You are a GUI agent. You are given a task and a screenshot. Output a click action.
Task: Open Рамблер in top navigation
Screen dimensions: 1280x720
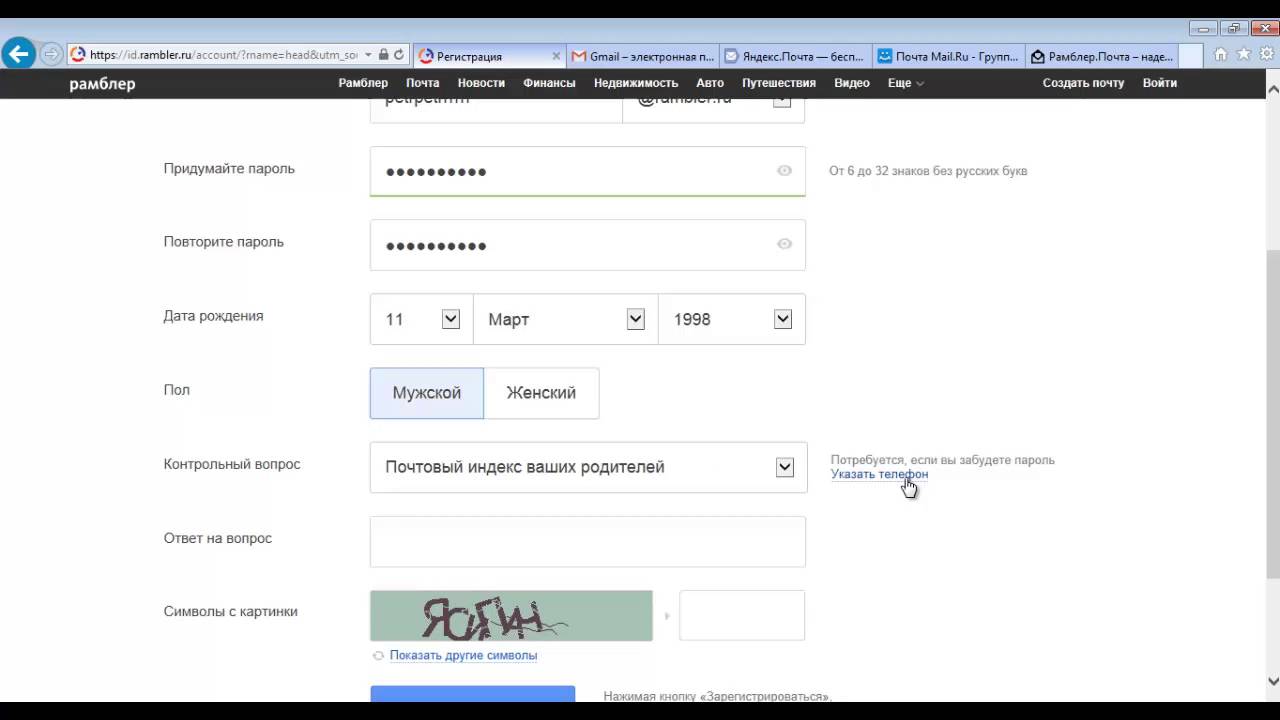point(363,83)
